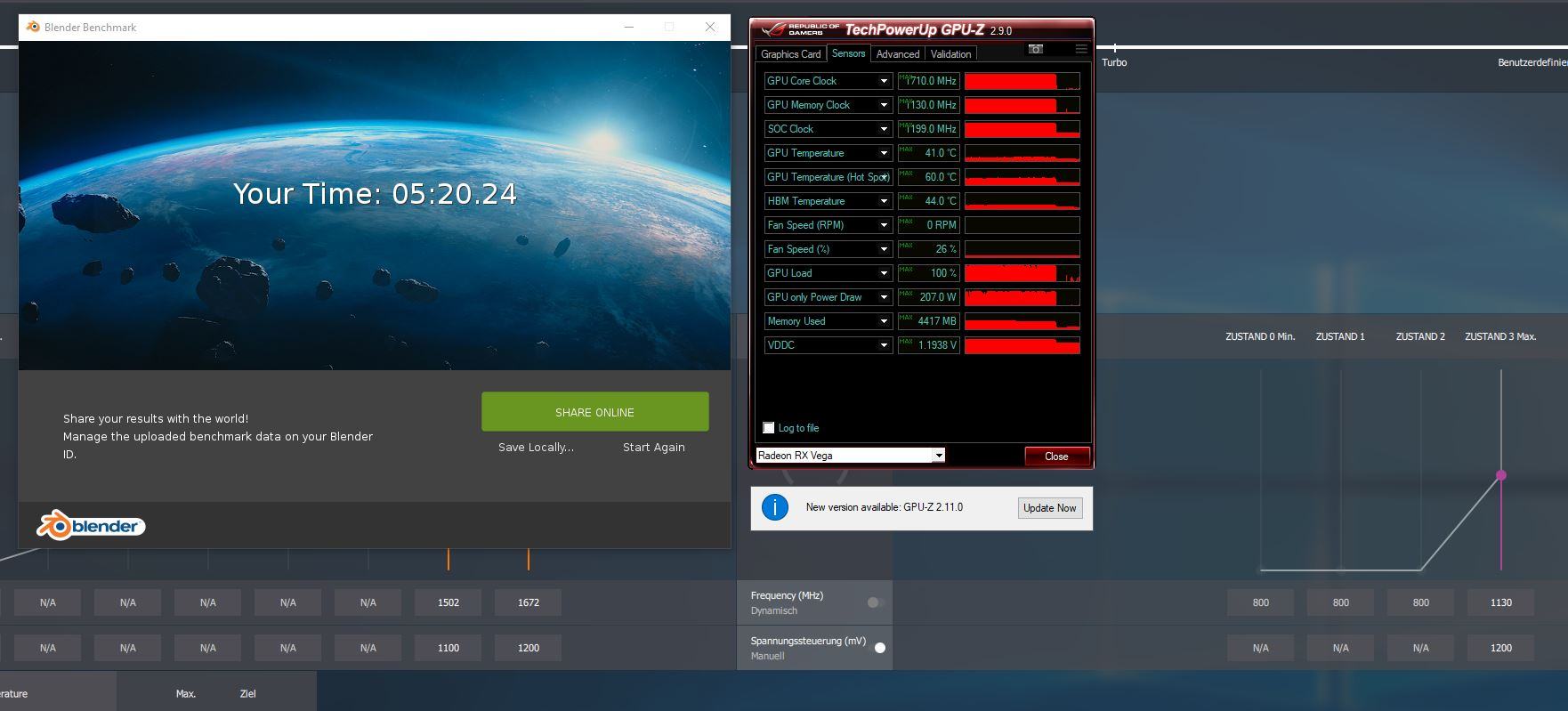1568x711 pixels.
Task: Click the 1100 voltage field
Action: tap(449, 648)
